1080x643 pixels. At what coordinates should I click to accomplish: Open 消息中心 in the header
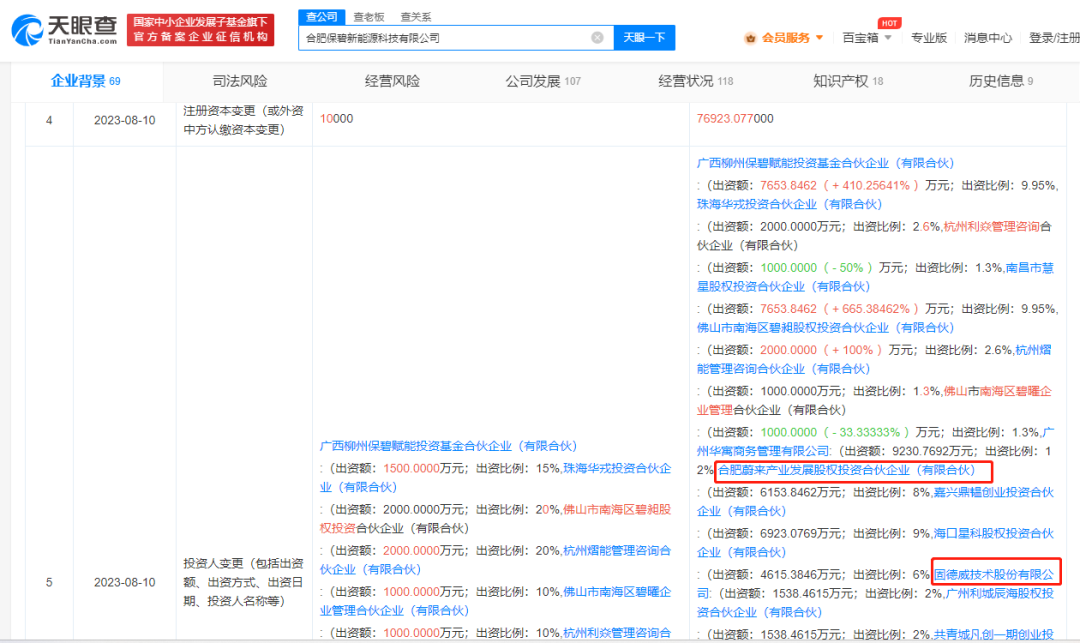pos(987,38)
